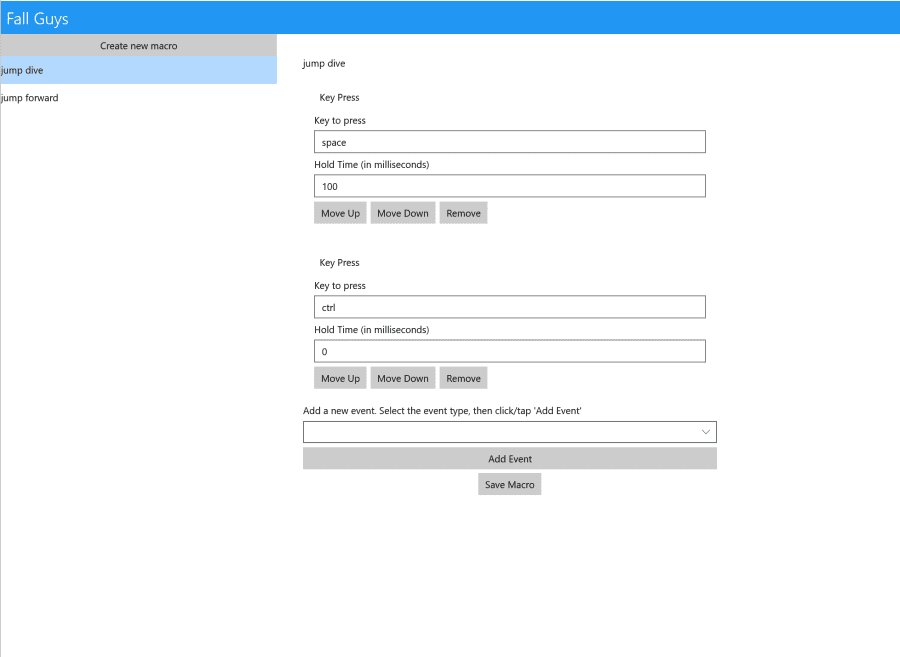Screen dimensions: 900x657
Task: Click the Hold Time field showing '100'
Action: point(510,185)
